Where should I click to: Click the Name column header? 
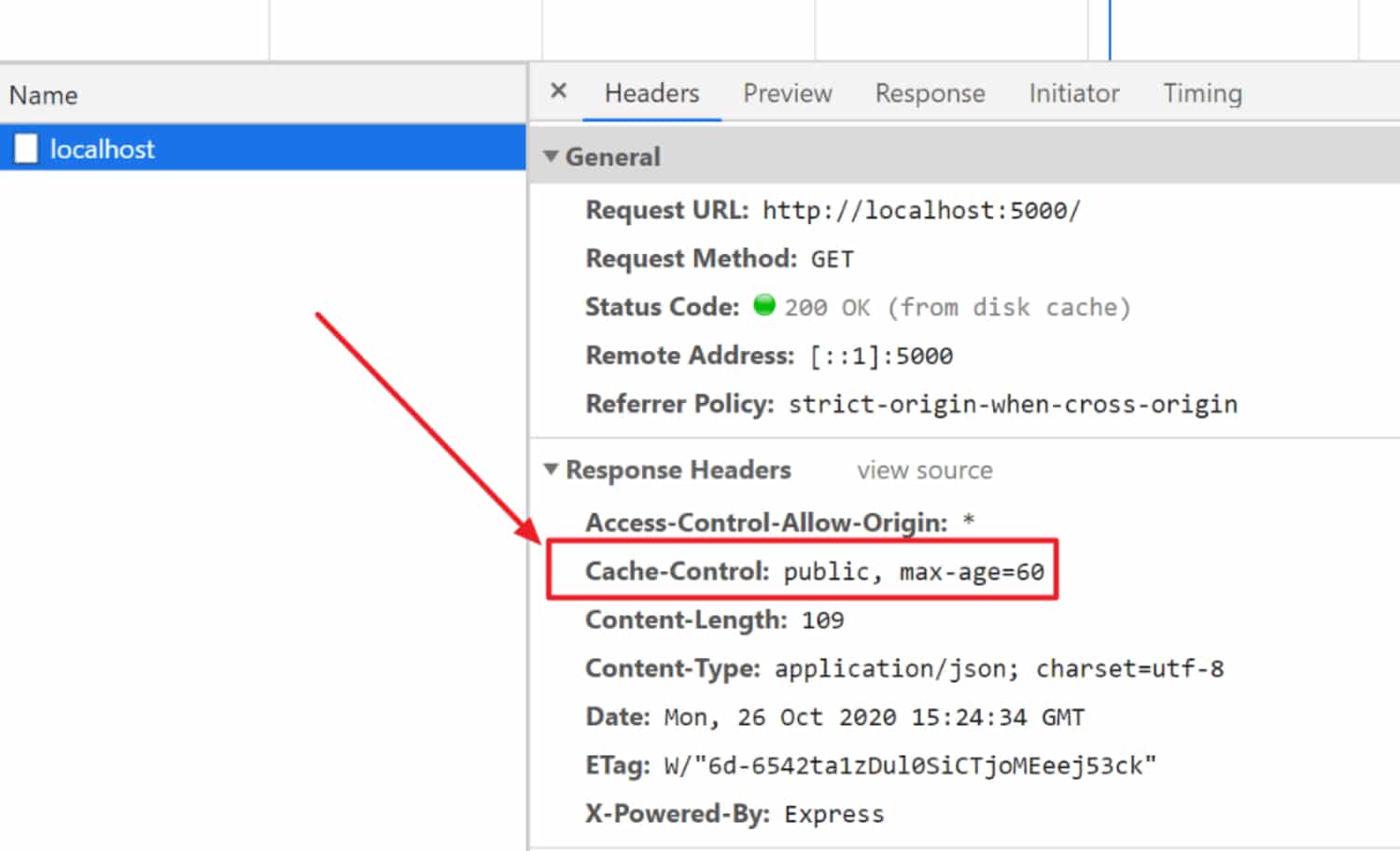pyautogui.click(x=43, y=94)
